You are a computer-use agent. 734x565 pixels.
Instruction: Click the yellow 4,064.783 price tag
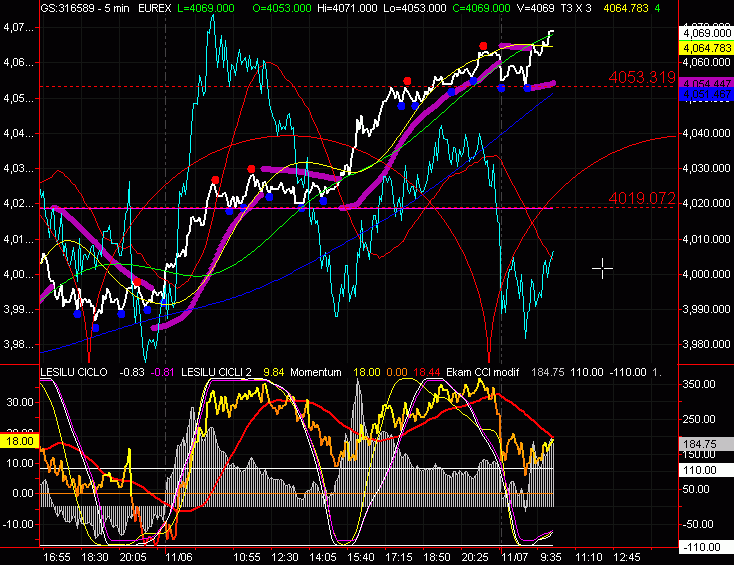click(x=704, y=47)
